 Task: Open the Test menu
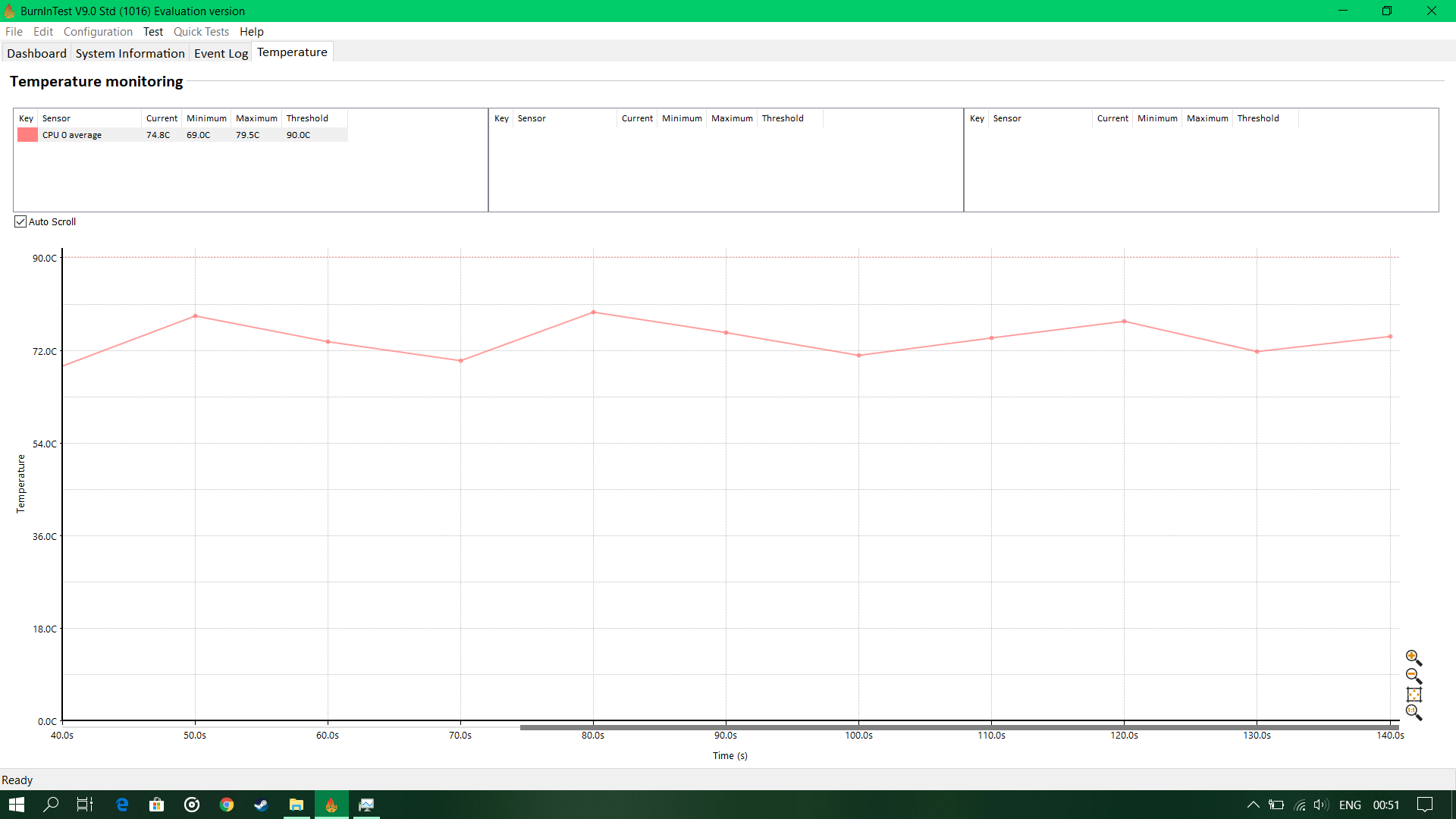pyautogui.click(x=153, y=32)
